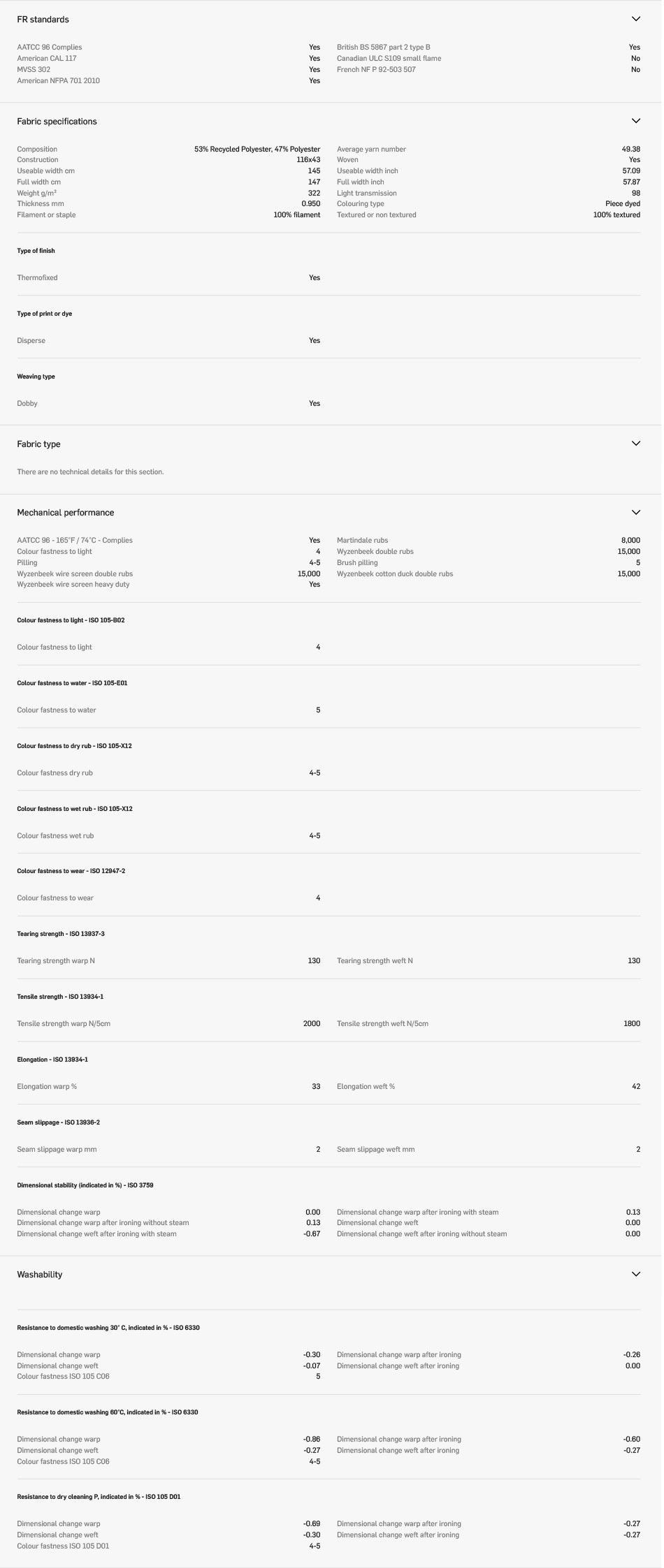Click the Seam slippage warp mm label
The image size is (664, 1568).
pos(57,1149)
